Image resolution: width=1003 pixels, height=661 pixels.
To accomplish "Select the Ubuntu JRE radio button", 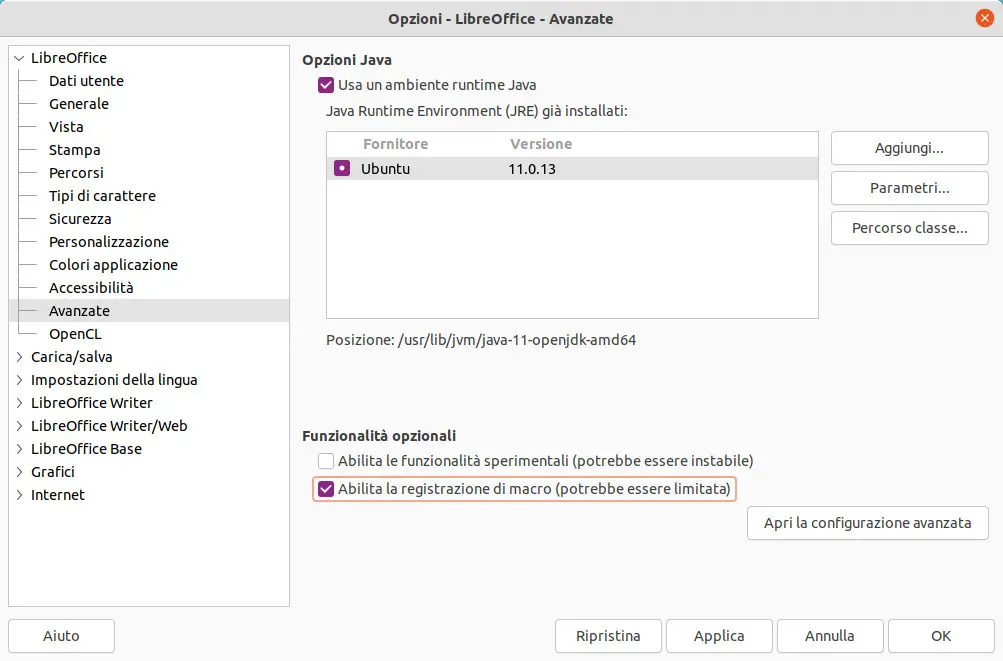I will (x=342, y=168).
